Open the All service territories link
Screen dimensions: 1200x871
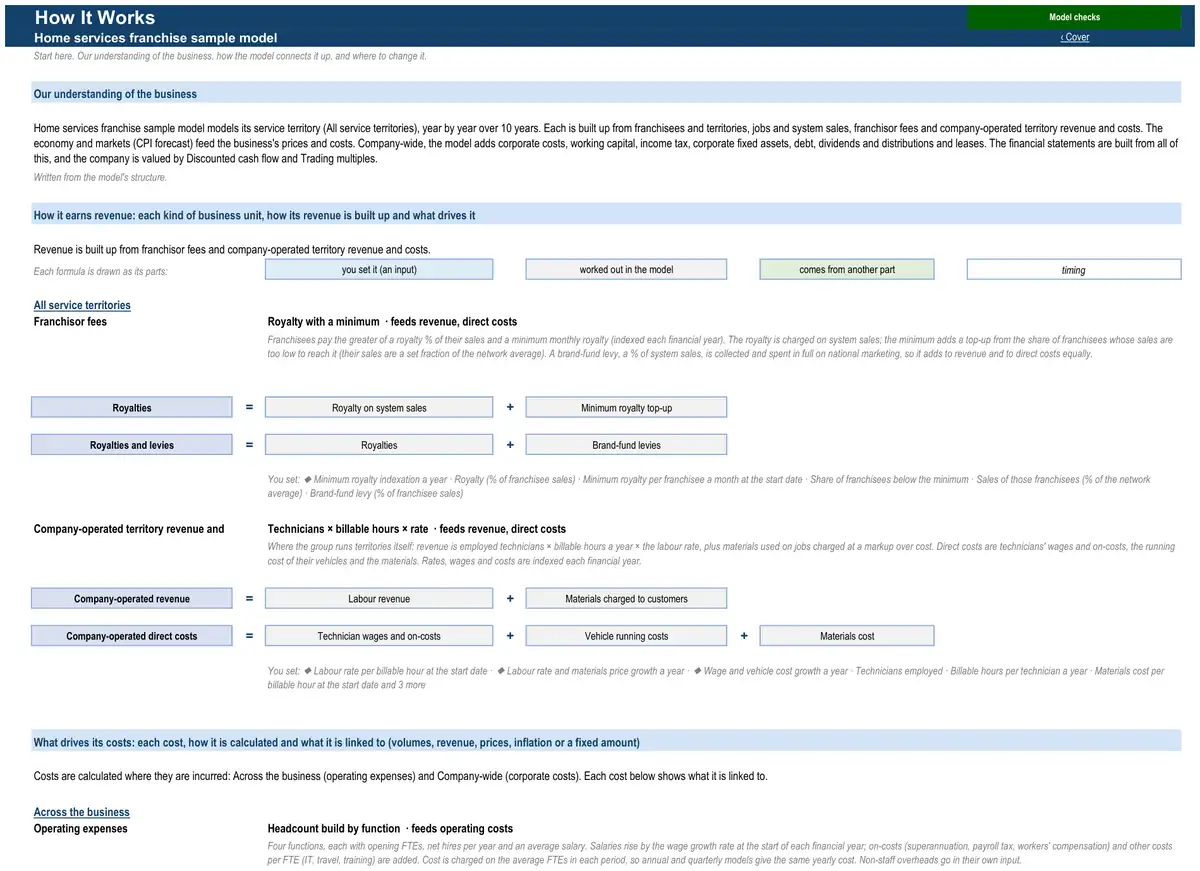(82, 305)
